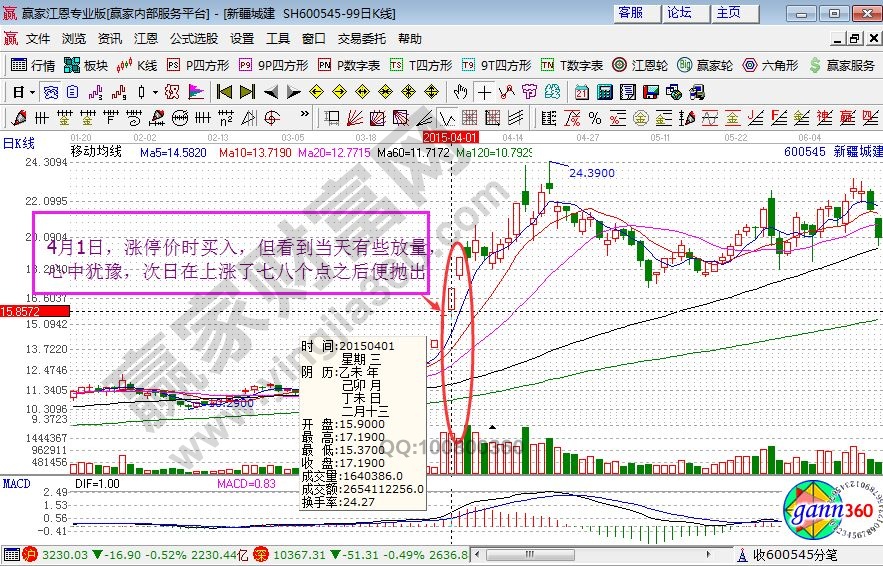Click the 客服 button in title bar
This screenshot has height=566, width=883.
pyautogui.click(x=630, y=13)
